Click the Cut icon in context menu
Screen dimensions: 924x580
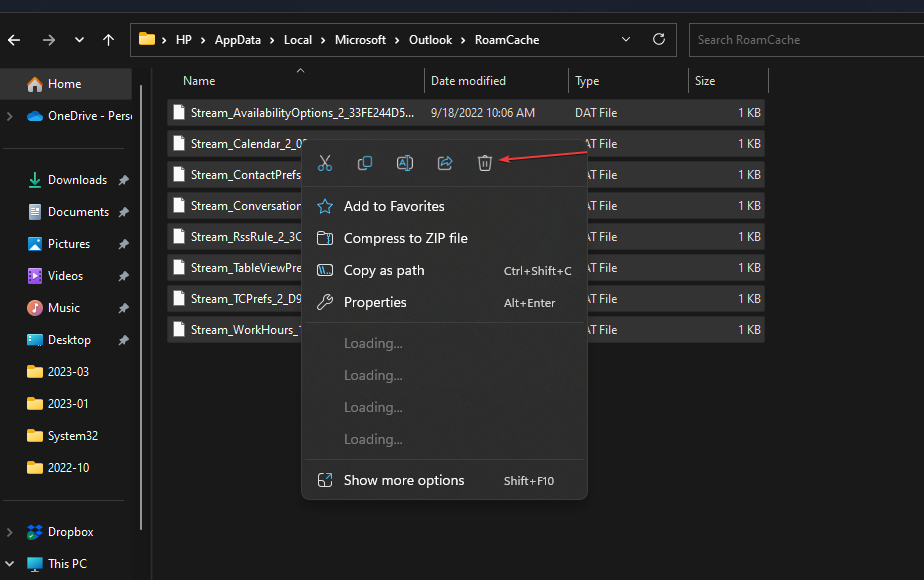[324, 163]
